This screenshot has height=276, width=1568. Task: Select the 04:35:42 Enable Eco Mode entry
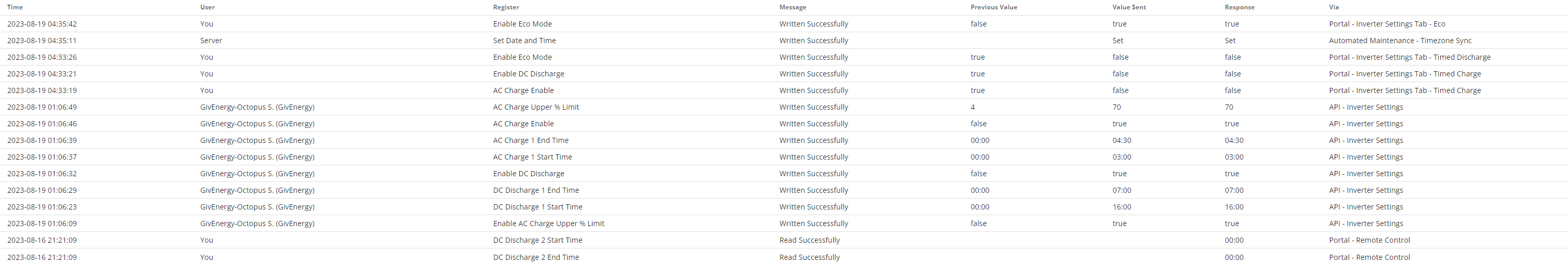784,24
